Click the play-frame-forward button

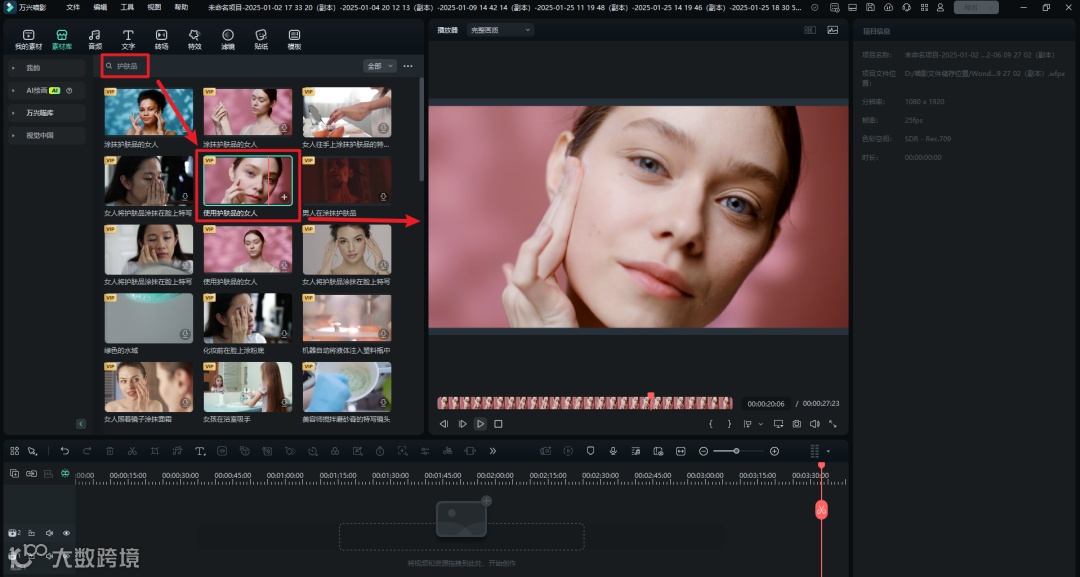(x=462, y=424)
